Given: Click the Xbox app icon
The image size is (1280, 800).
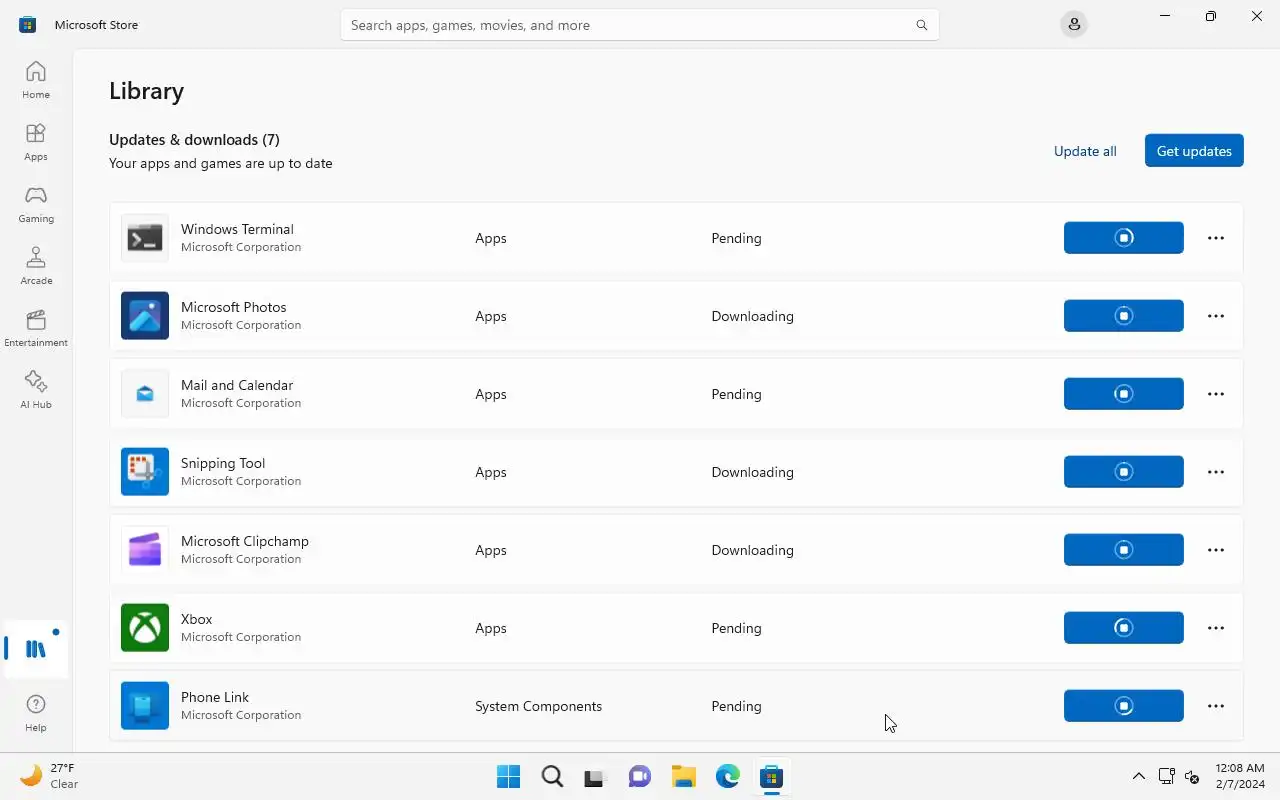Looking at the screenshot, I should [x=145, y=628].
